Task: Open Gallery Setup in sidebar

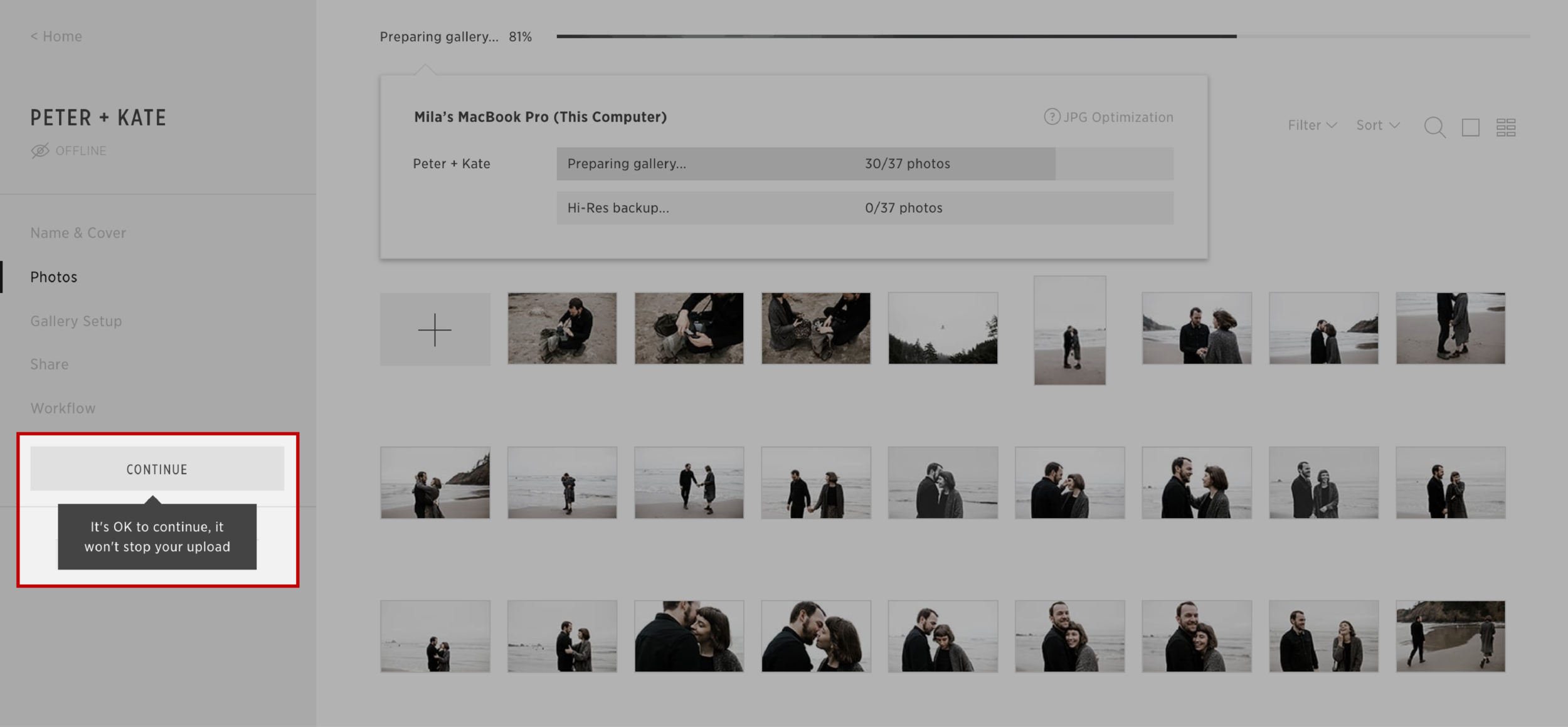Action: pyautogui.click(x=76, y=321)
